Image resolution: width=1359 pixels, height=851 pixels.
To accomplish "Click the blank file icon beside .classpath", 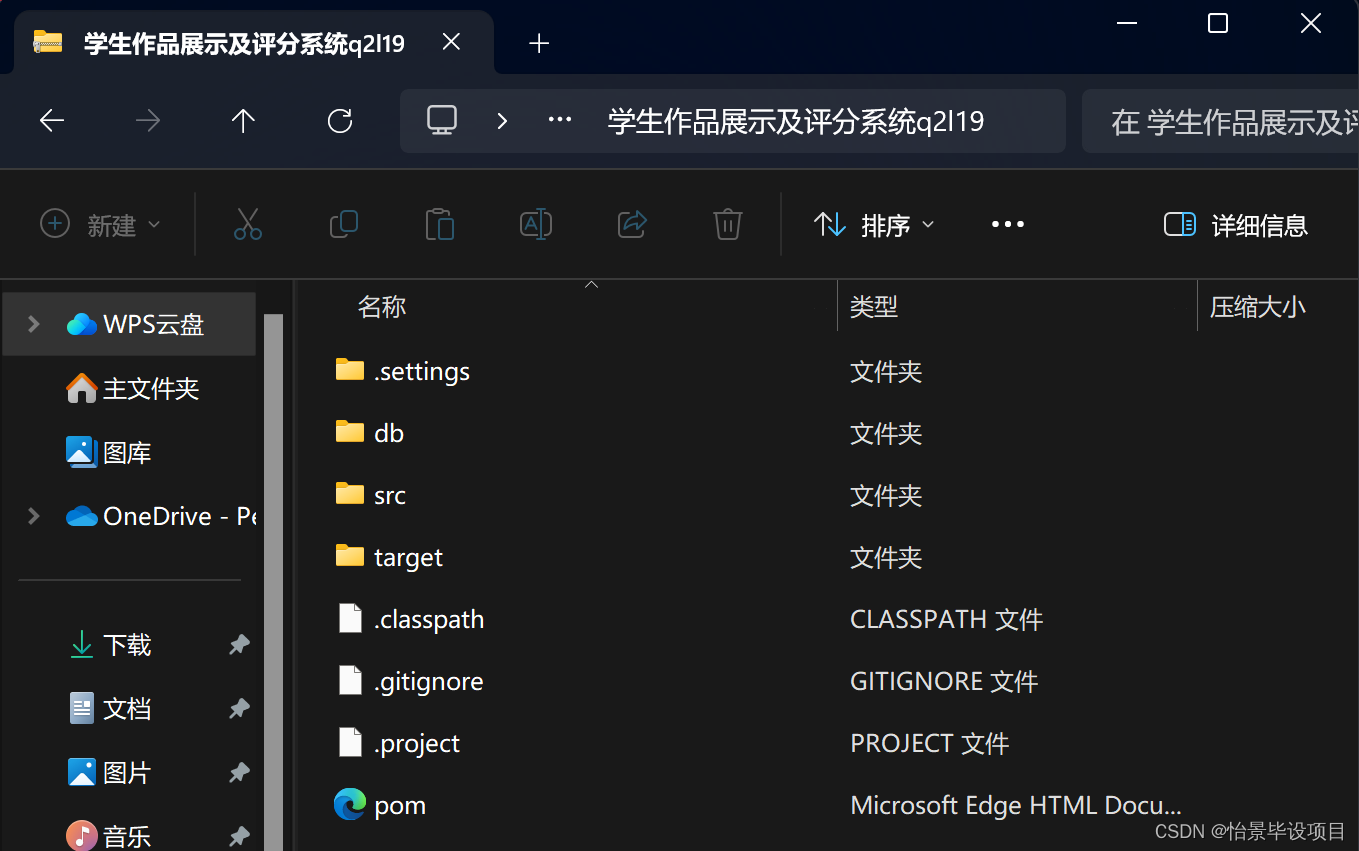I will coord(350,618).
